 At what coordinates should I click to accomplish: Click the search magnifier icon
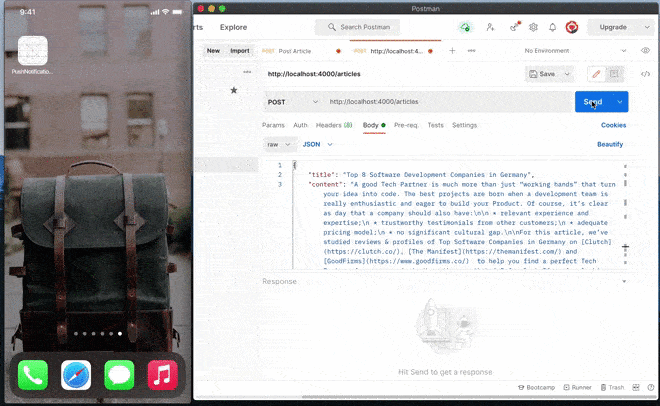coord(332,27)
